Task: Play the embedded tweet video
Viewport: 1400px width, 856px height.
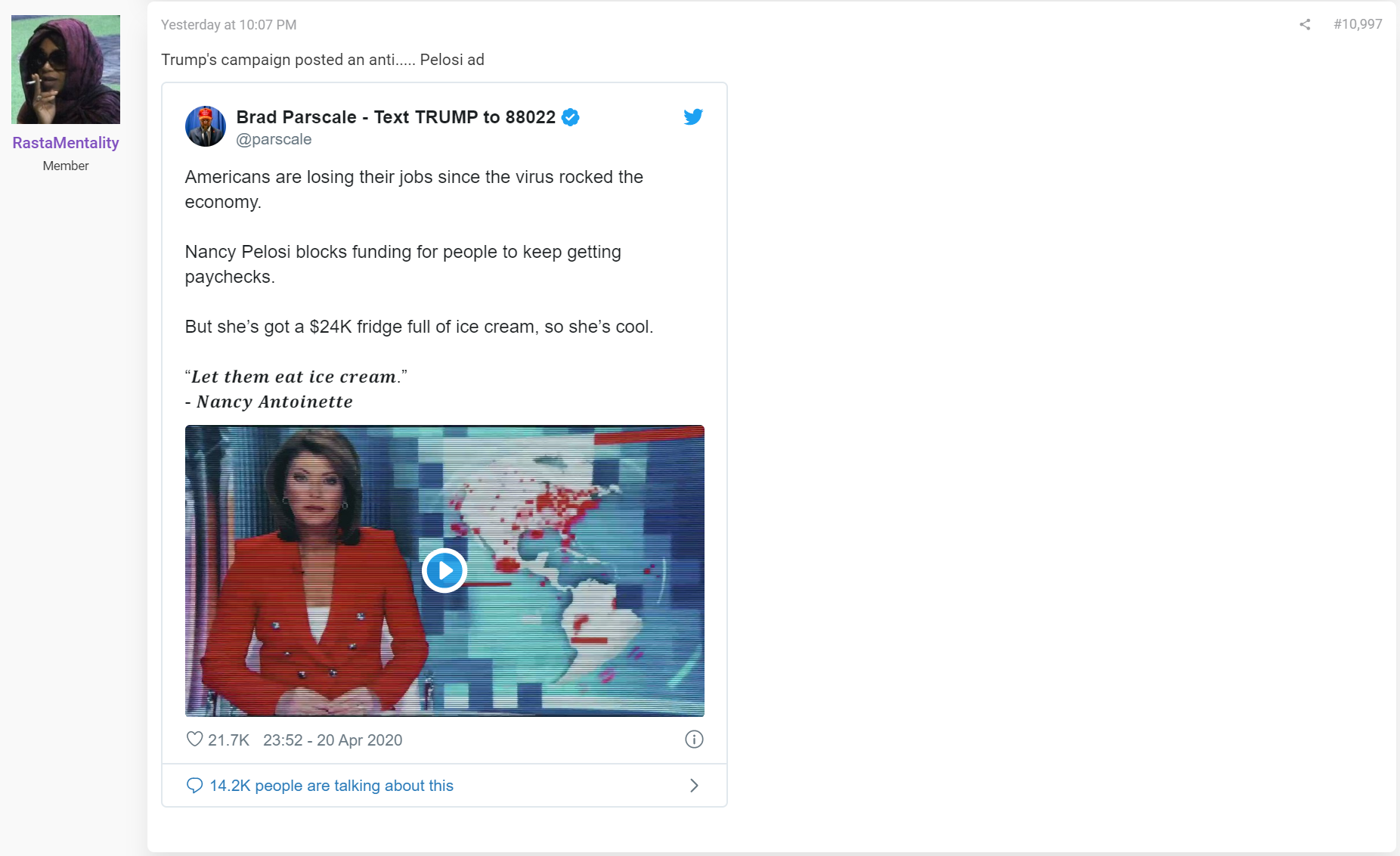Action: [444, 570]
